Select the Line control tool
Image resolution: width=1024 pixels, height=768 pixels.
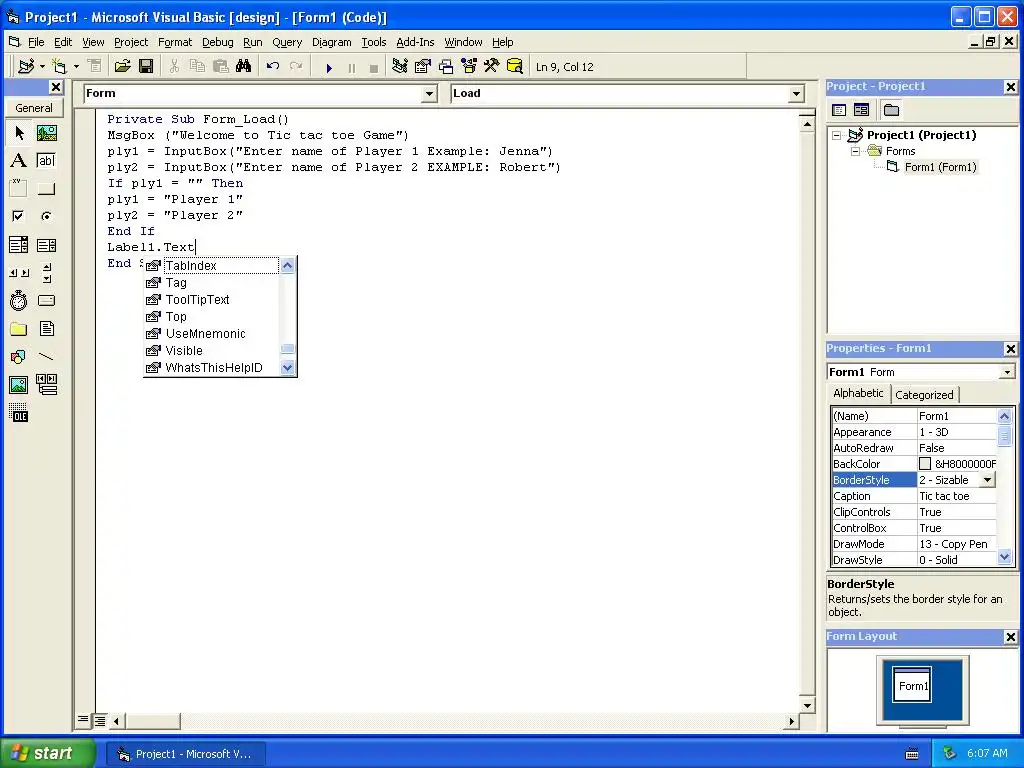coord(46,357)
